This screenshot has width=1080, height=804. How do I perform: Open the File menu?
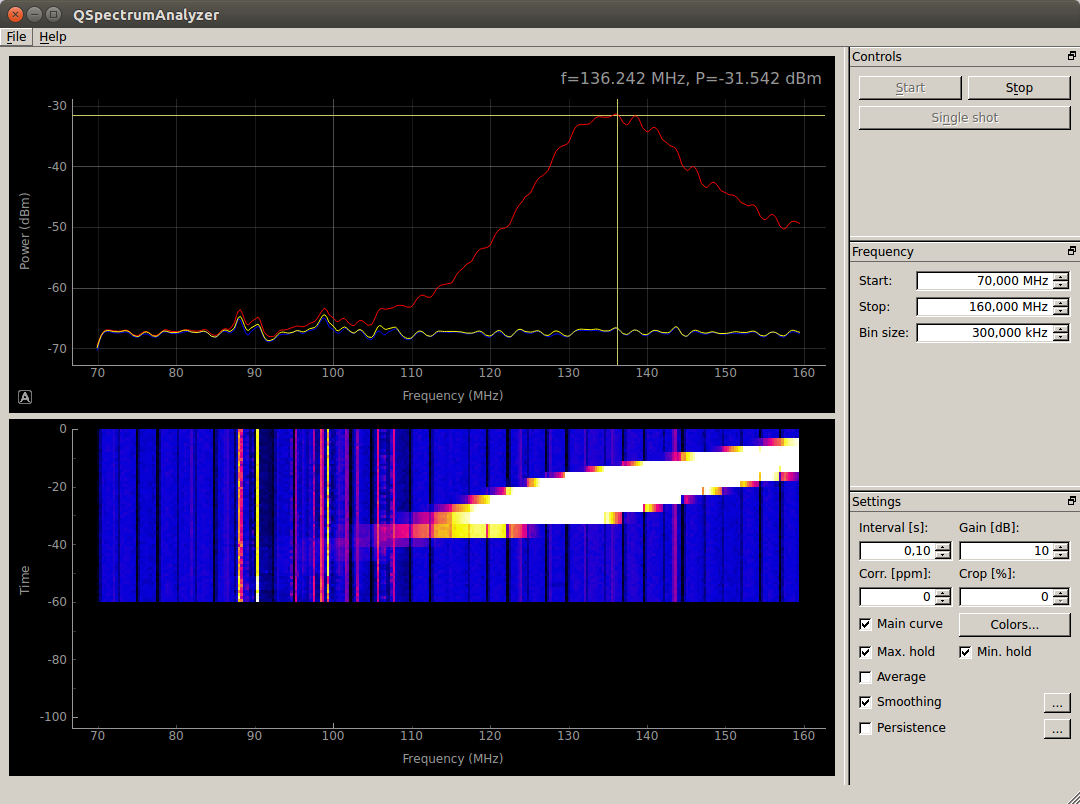click(x=17, y=37)
